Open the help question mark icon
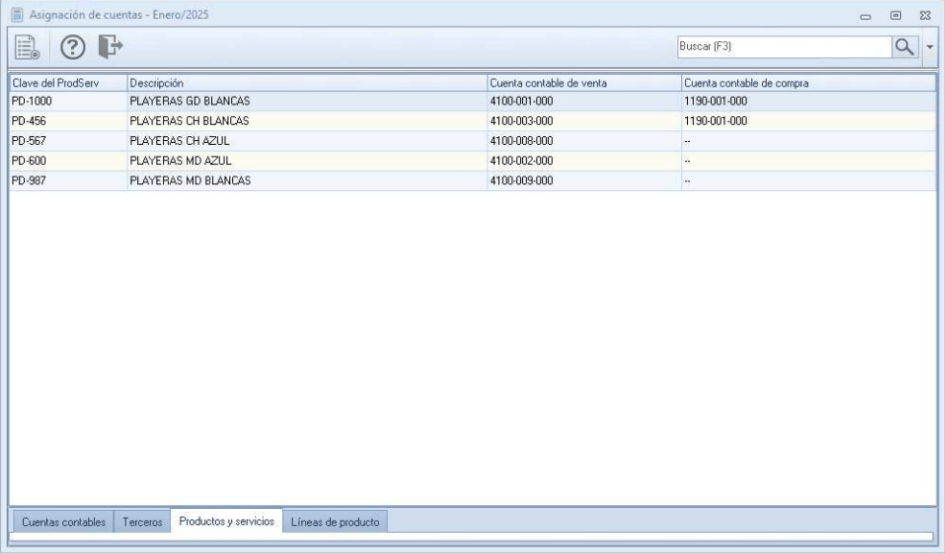Screen dimensions: 945x554 click(x=73, y=47)
